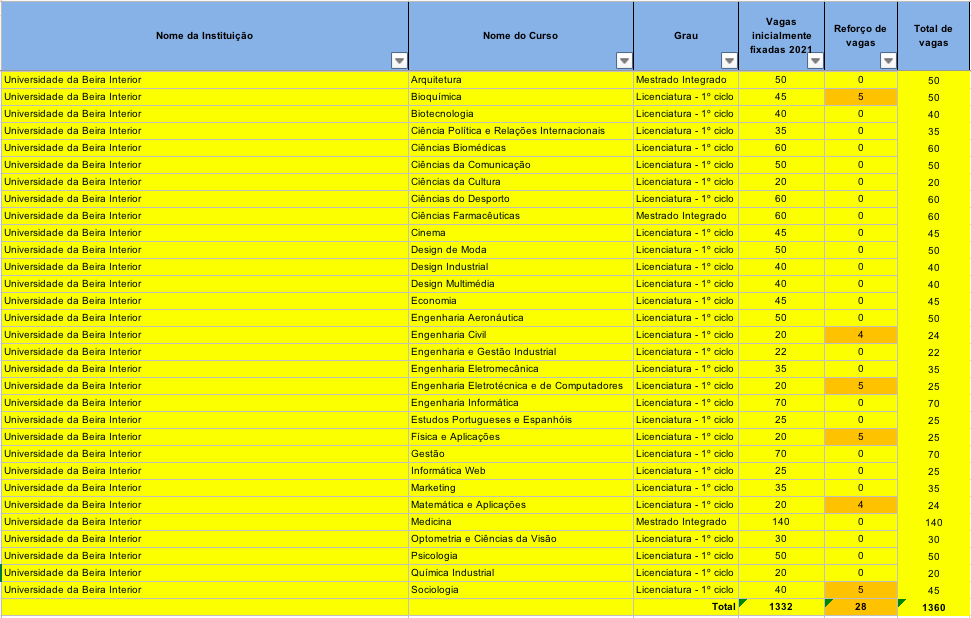Click the 1332 total initial vagas cell
The height and width of the screenshot is (618, 971).
tap(780, 607)
